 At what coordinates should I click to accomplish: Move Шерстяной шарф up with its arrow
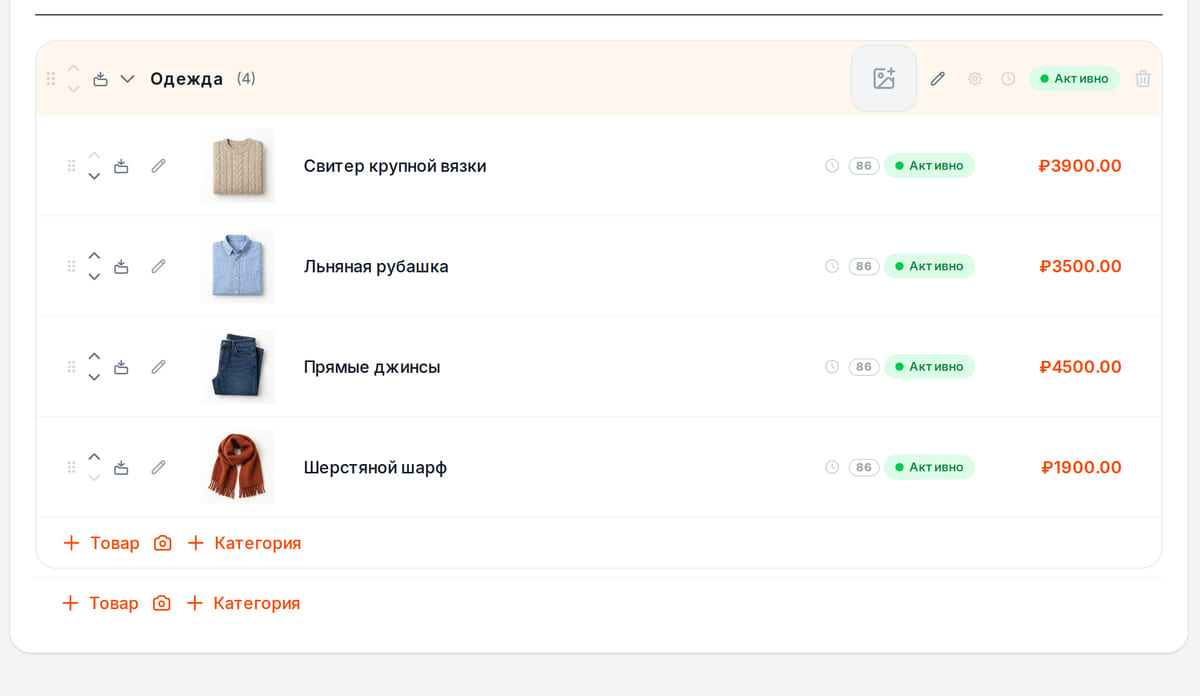(x=94, y=457)
